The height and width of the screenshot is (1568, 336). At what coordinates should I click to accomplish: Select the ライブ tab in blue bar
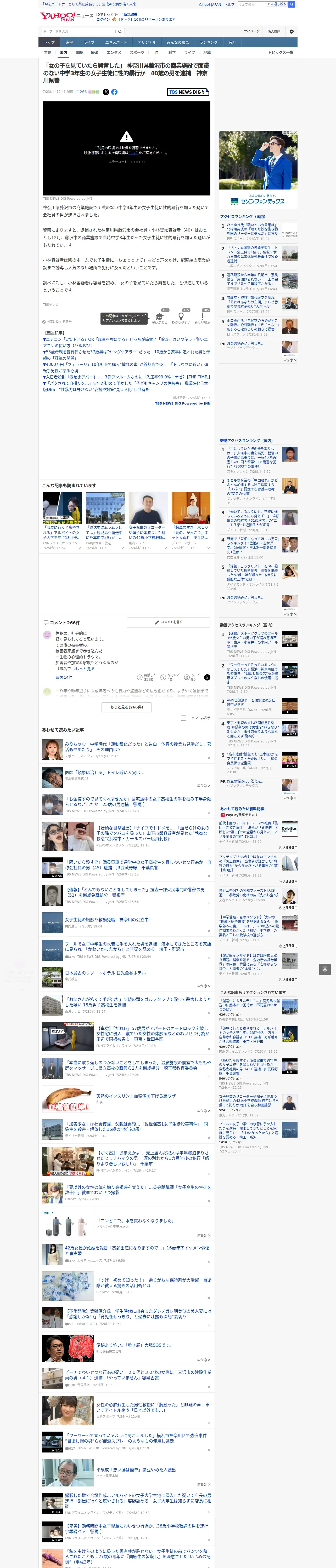(89, 43)
